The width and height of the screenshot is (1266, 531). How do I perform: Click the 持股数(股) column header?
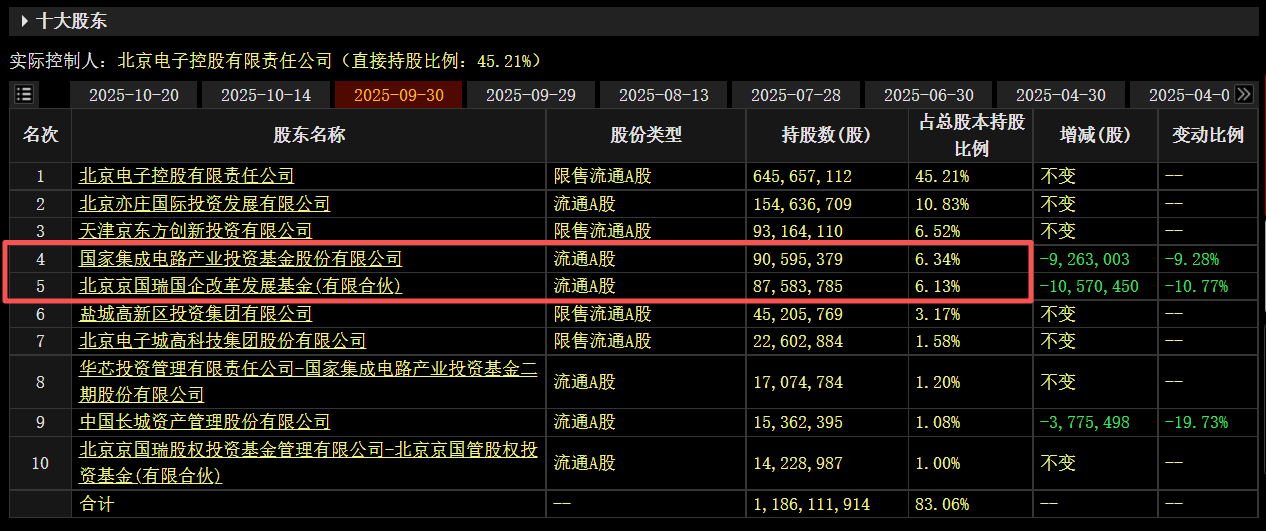point(827,135)
